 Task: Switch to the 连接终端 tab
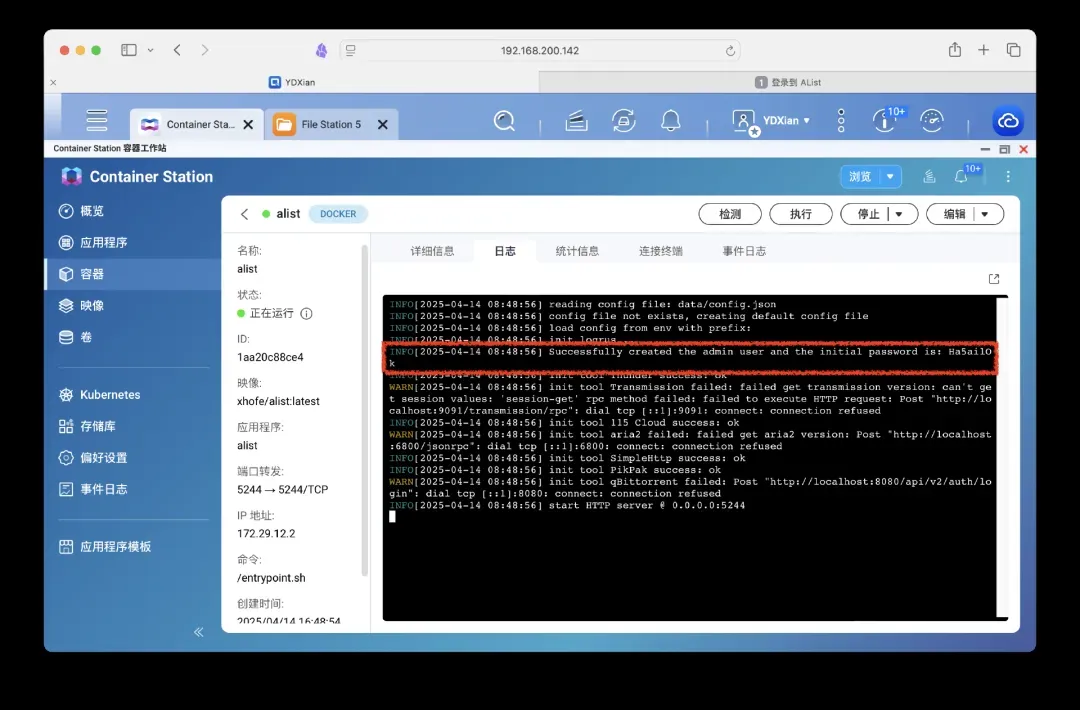[661, 251]
